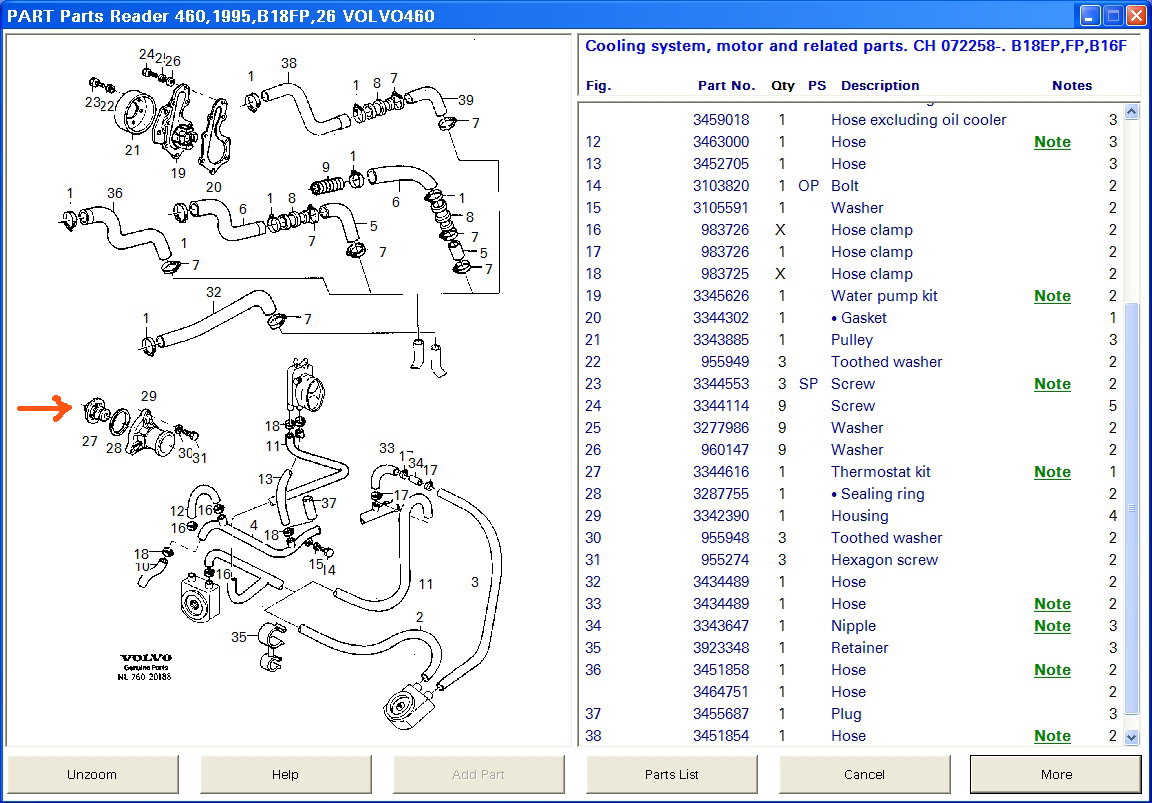Select Hose row part 3452705
The image size is (1152, 803).
(852, 164)
